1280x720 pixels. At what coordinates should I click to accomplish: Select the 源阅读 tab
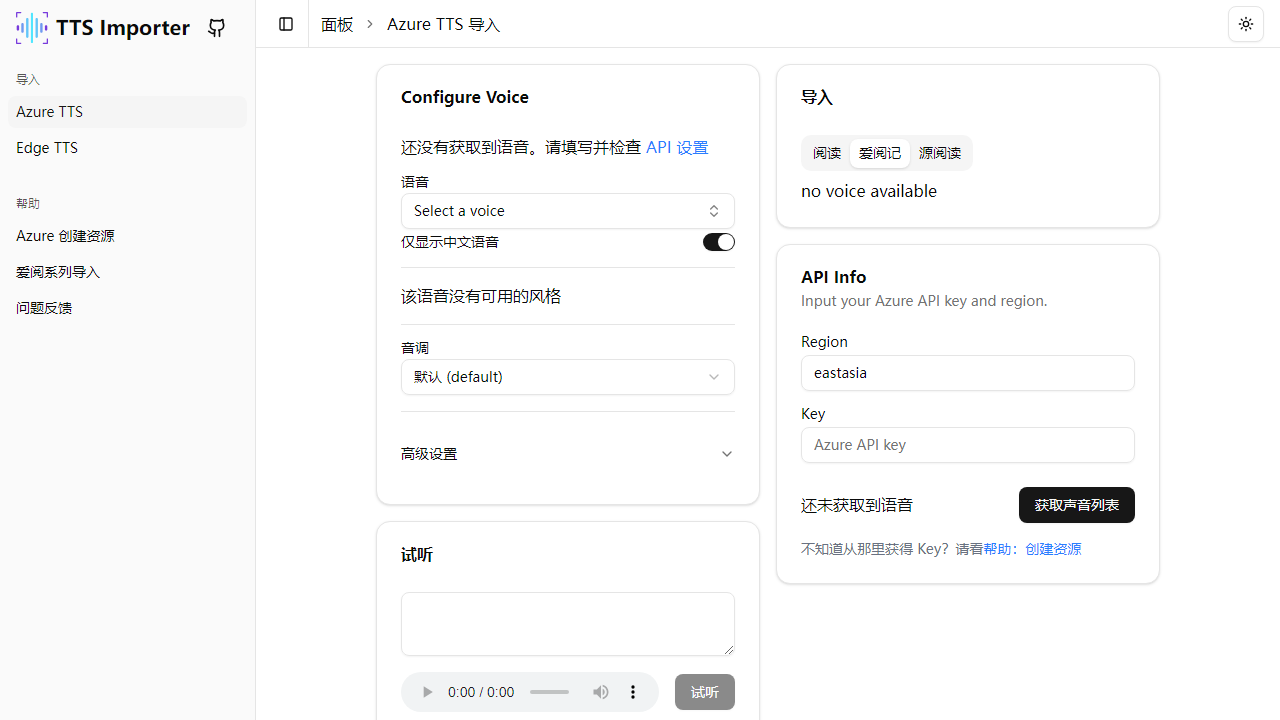tap(940, 153)
